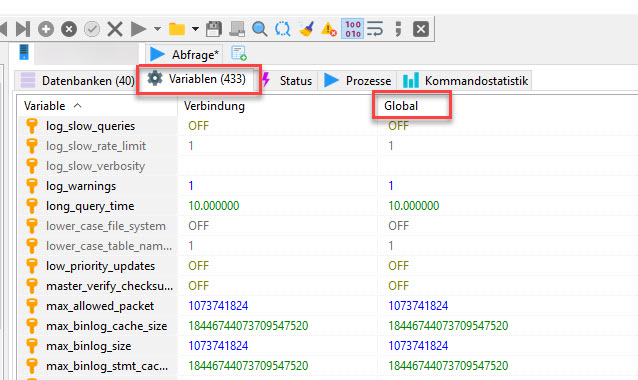
Task: Jump to the last record toolbar icon
Action: 23,29
